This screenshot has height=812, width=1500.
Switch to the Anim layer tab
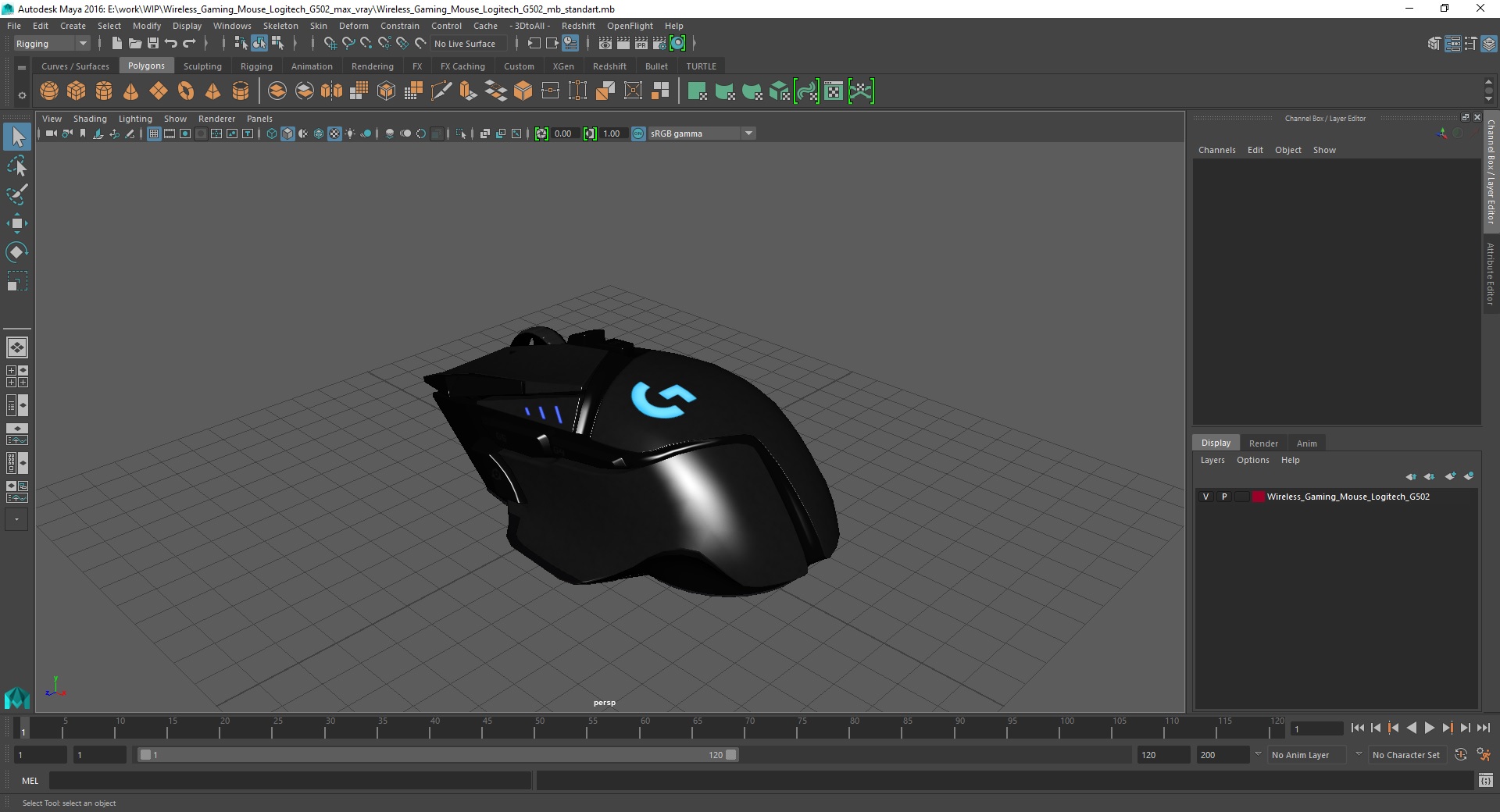click(1306, 443)
